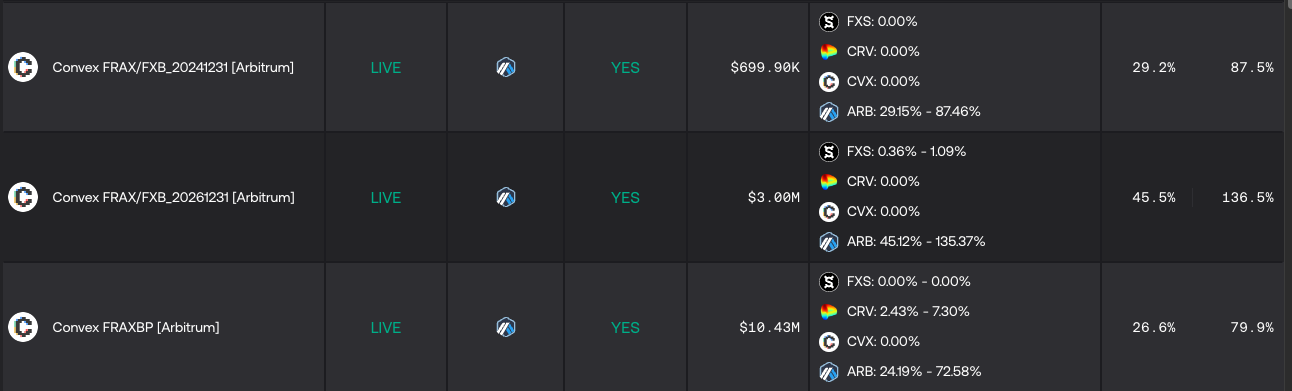Click the CVX token icon in FRAX/FXB_20241231 row
Image resolution: width=1292 pixels, height=391 pixels.
[x=828, y=82]
